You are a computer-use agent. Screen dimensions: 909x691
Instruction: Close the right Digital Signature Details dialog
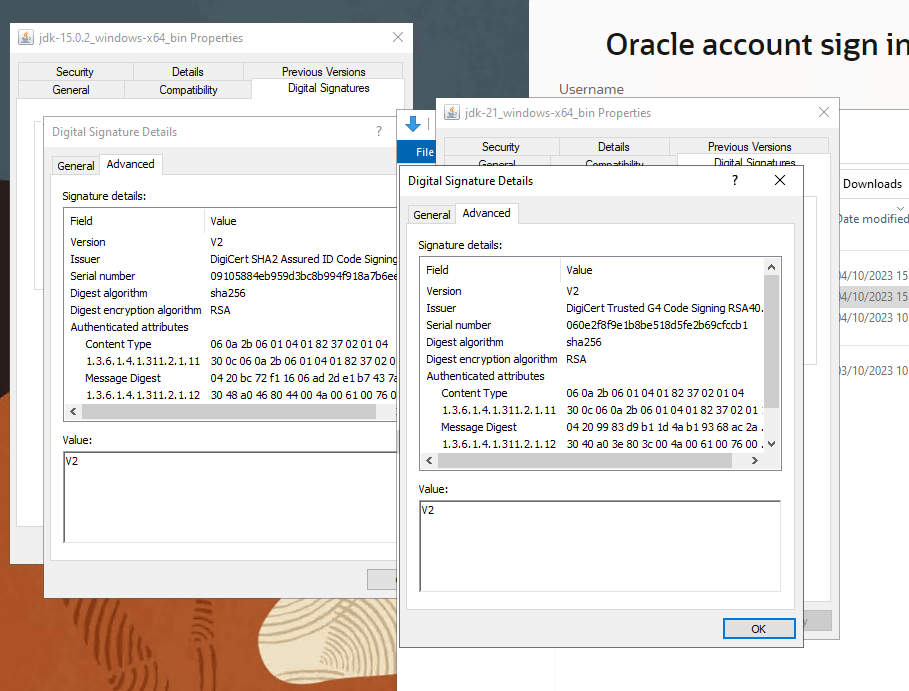(x=780, y=181)
